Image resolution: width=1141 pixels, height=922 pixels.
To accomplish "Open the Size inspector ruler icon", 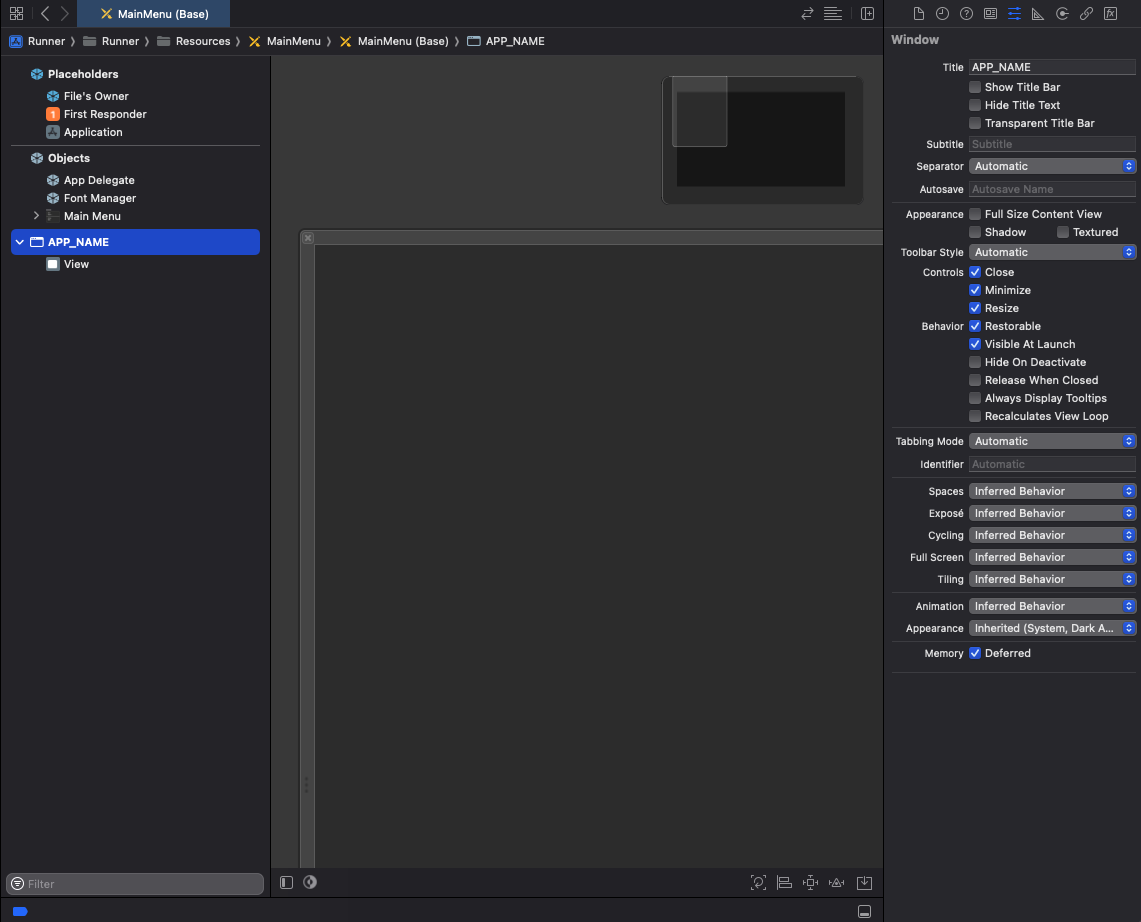I will point(1038,14).
